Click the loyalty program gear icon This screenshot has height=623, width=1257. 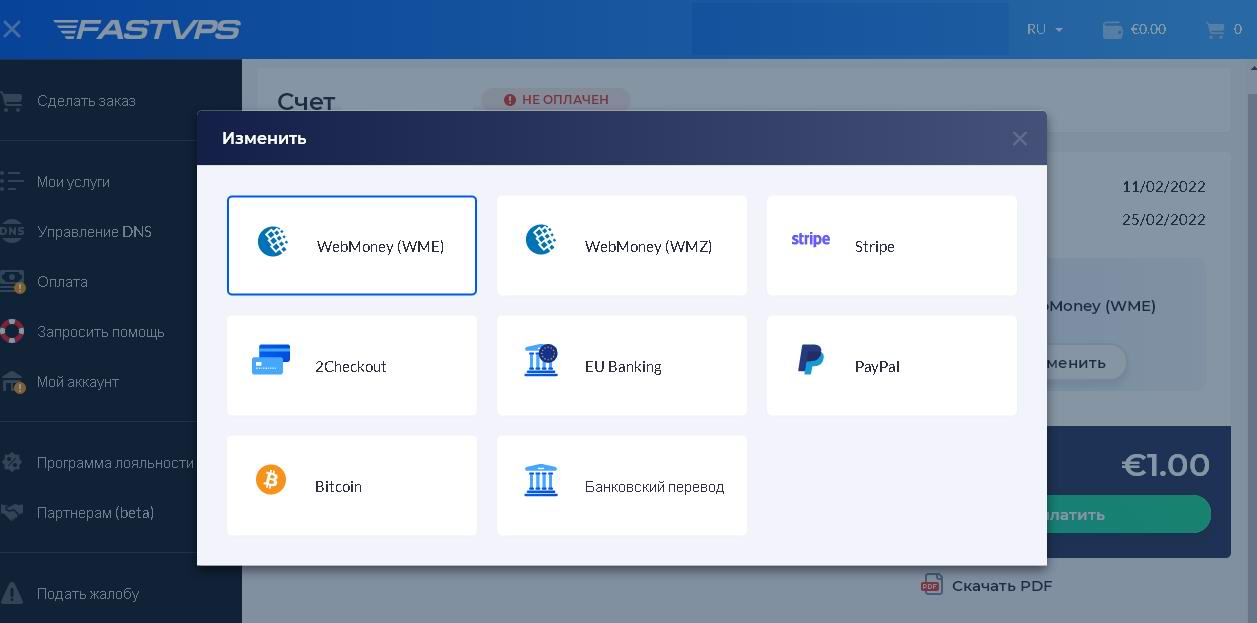tap(12, 462)
